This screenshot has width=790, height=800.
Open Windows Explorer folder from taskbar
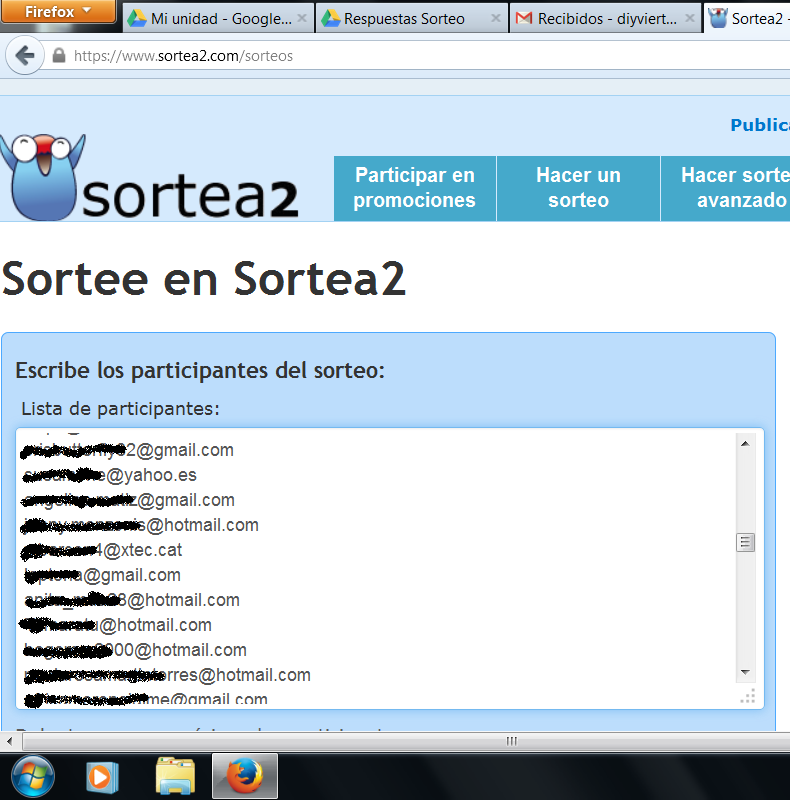point(175,777)
